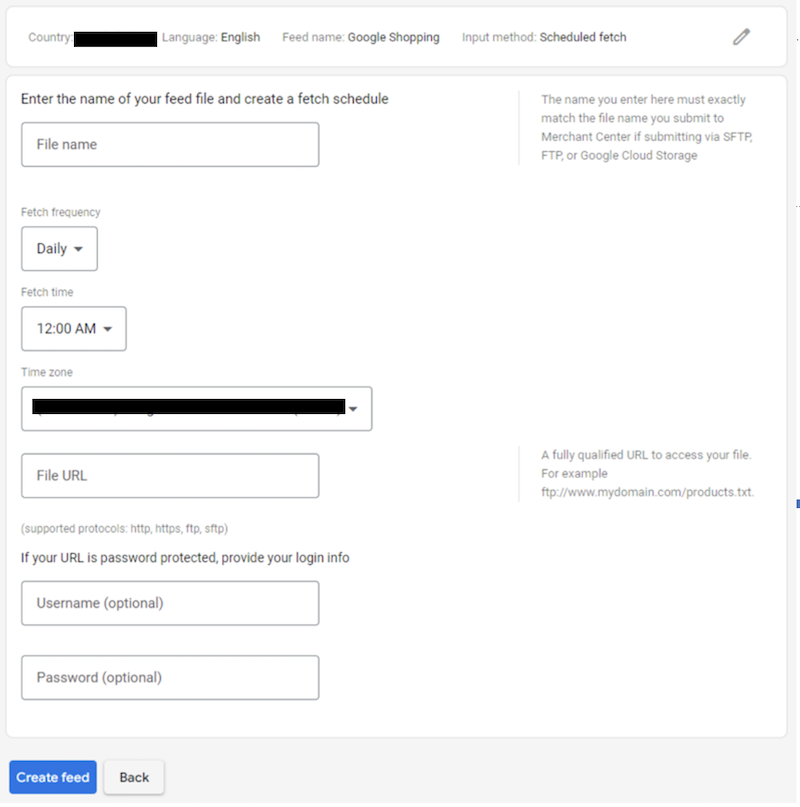The image size is (800, 807).
Task: Click the Back button
Action: pos(134,777)
